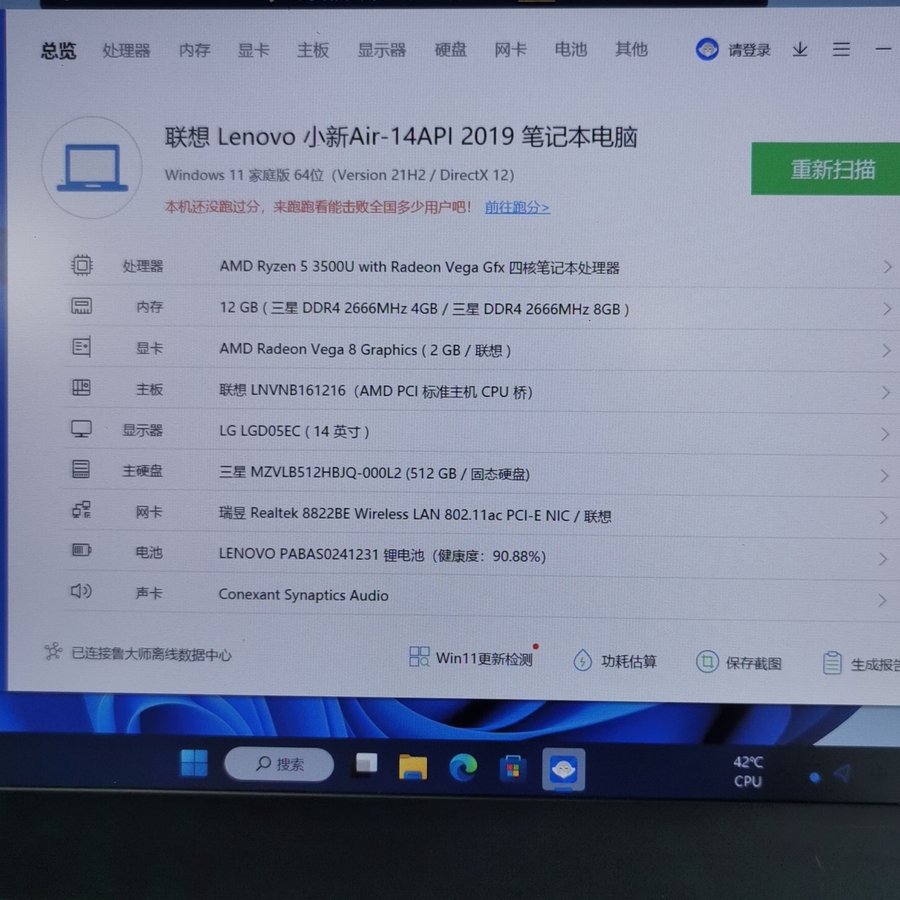The width and height of the screenshot is (900, 900).
Task: Click the user avatar login icon
Action: 707,49
